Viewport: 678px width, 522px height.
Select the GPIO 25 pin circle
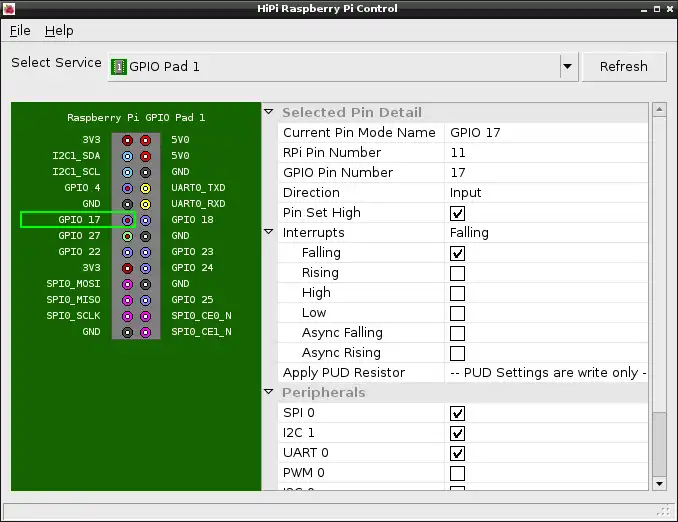146,300
